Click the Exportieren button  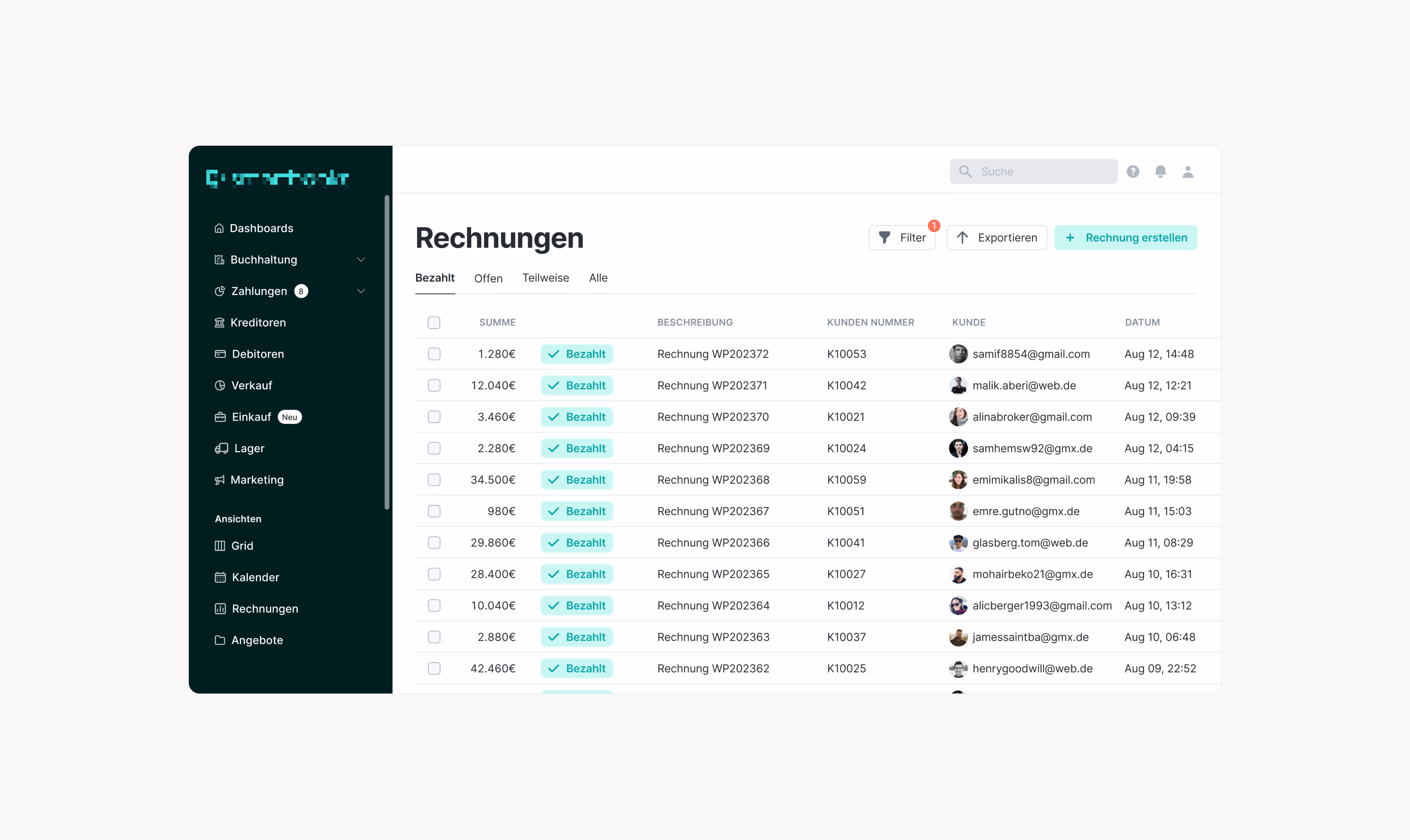[x=997, y=238]
